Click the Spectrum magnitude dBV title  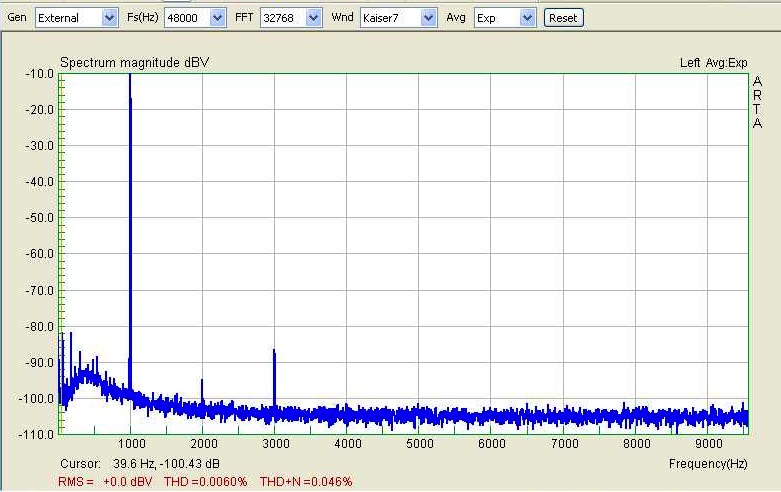coord(134,63)
